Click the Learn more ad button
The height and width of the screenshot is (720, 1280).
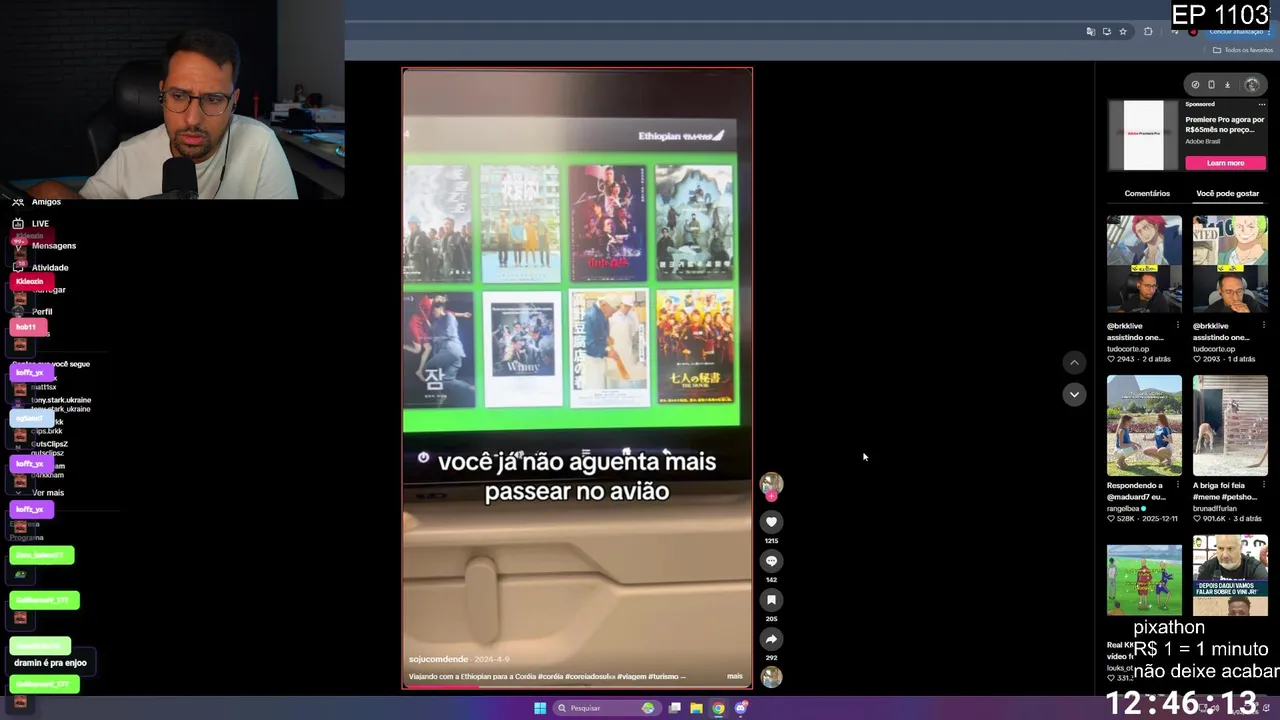1225,163
